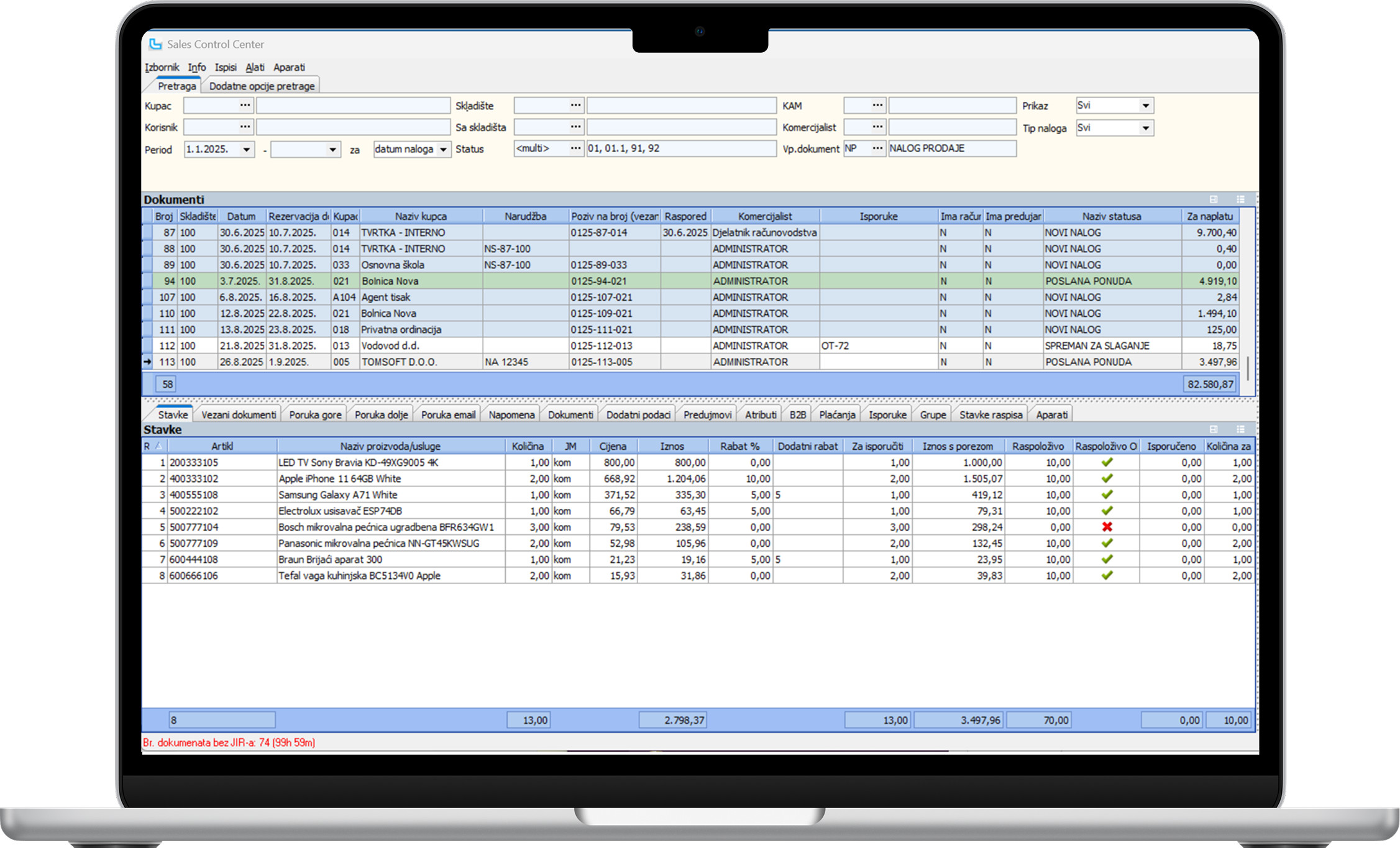The width and height of the screenshot is (1400, 848).
Task: Open Kupac lookup ellipsis button
Action: click(245, 106)
